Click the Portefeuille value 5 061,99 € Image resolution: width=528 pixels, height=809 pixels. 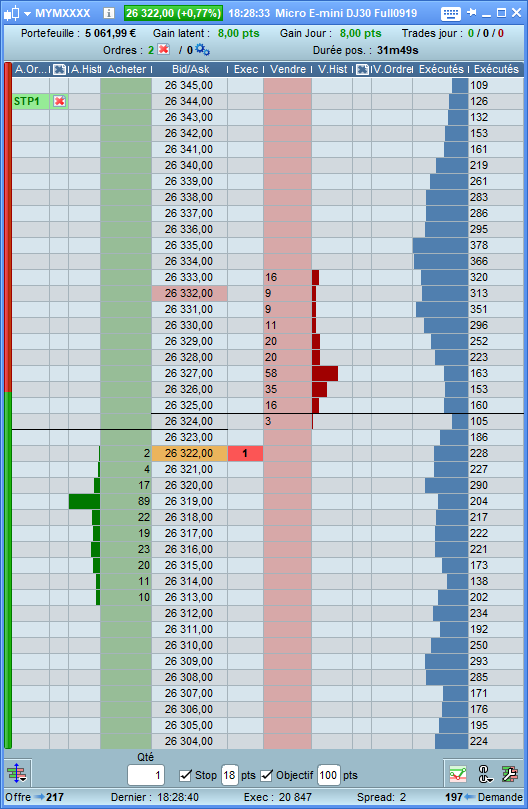pyautogui.click(x=110, y=34)
